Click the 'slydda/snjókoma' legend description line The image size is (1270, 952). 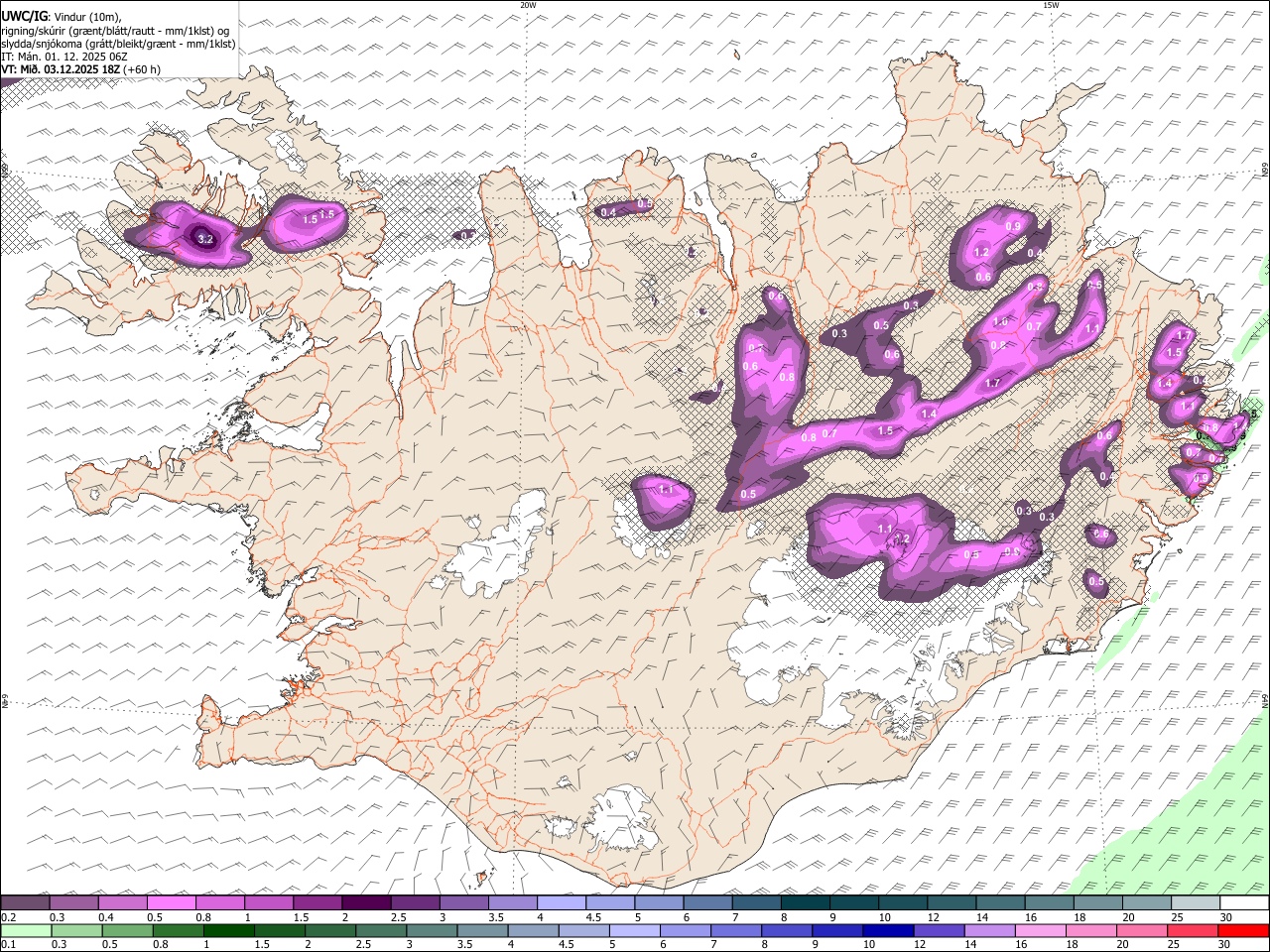[119, 44]
